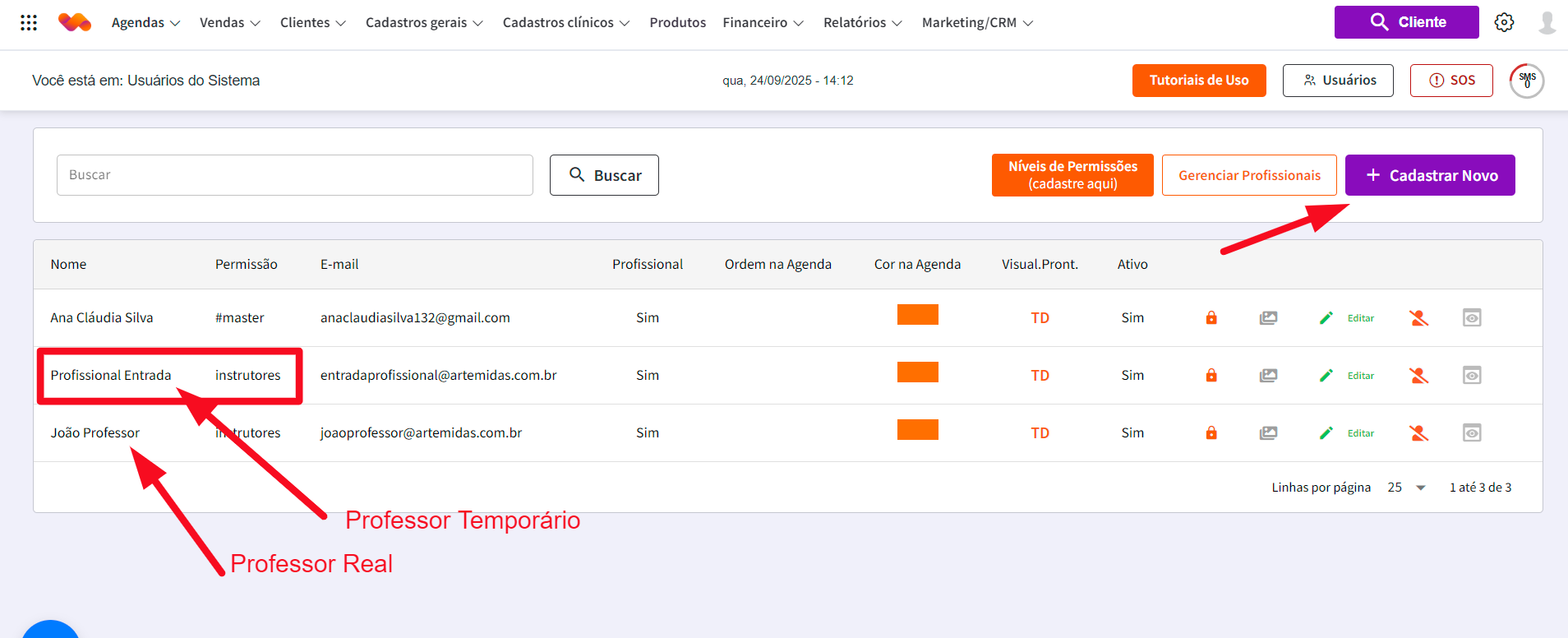Expand the Cadastros clínicos dropdown

(565, 23)
